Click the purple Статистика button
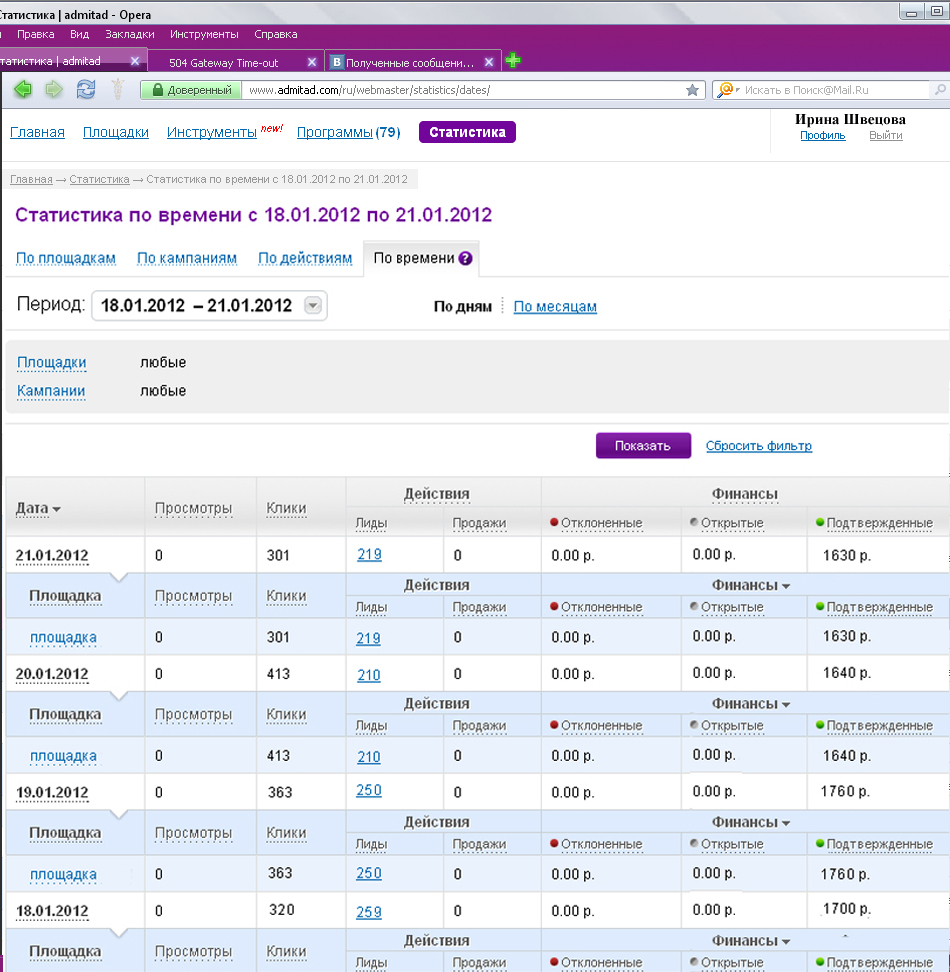This screenshot has width=950, height=972. click(467, 132)
